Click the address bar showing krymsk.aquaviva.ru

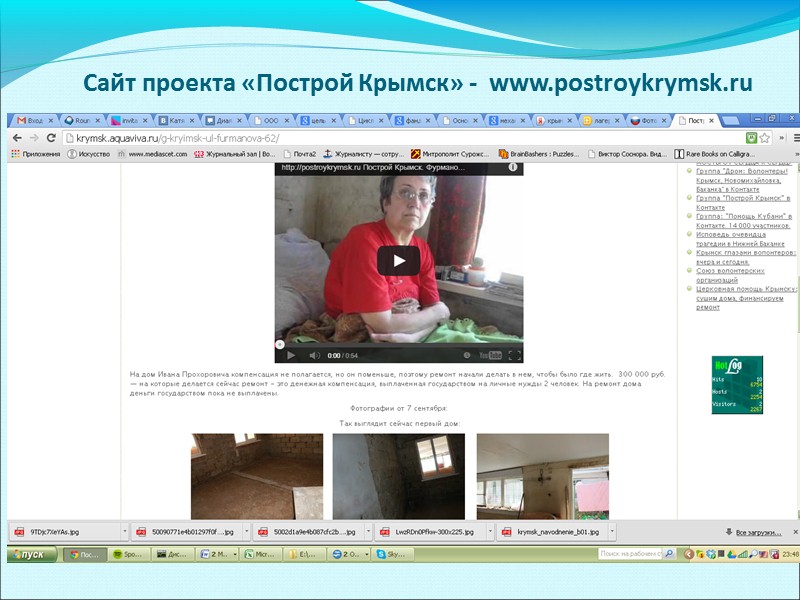pos(403,138)
